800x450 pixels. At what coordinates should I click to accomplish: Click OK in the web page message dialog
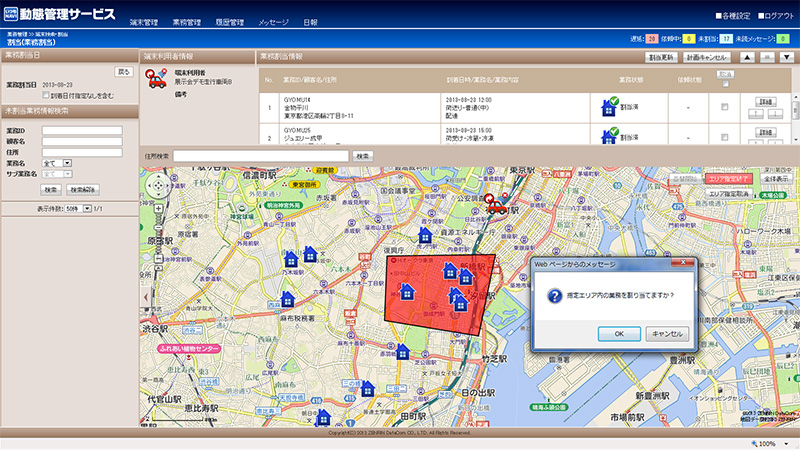619,334
